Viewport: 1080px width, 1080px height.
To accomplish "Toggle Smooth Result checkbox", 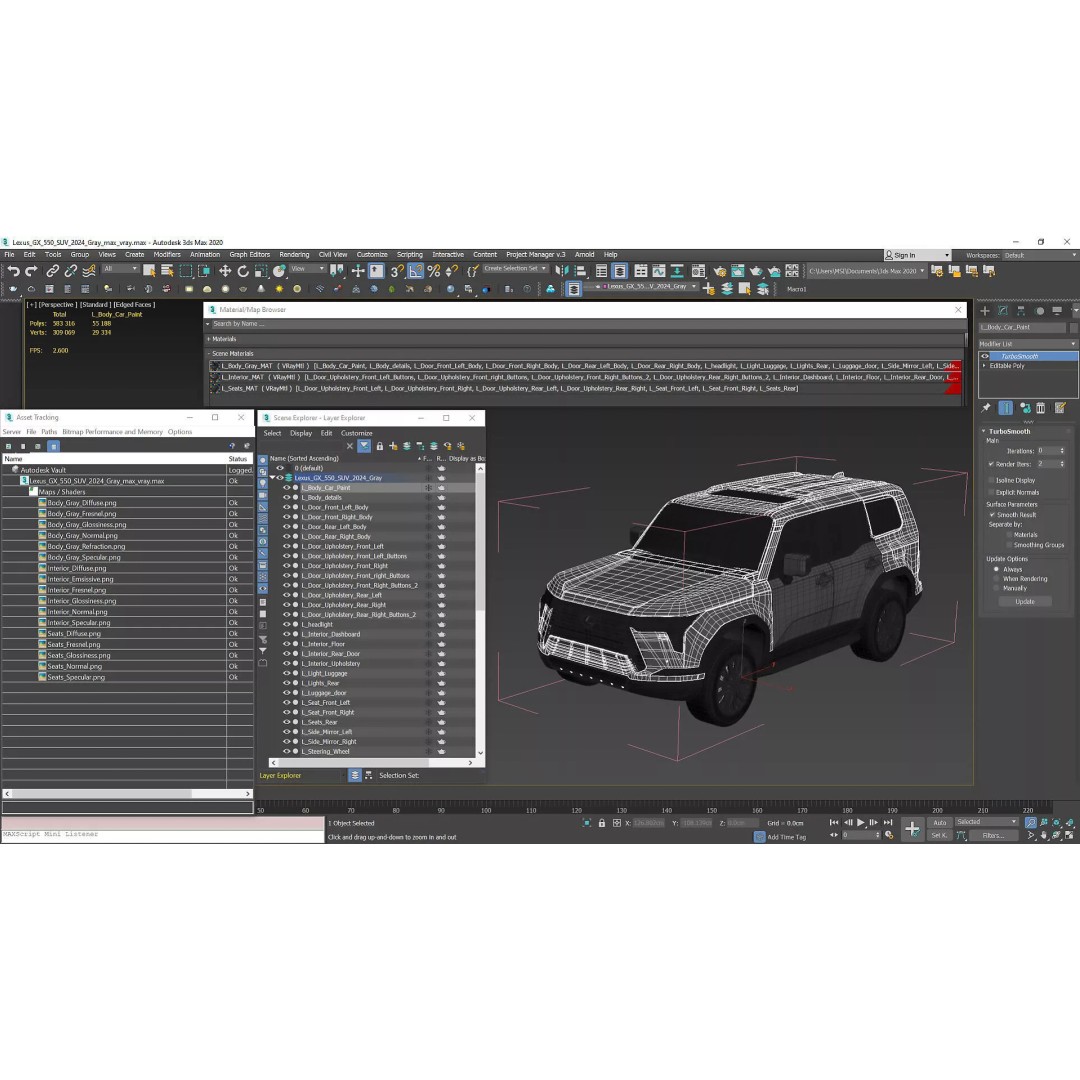I will [x=992, y=515].
